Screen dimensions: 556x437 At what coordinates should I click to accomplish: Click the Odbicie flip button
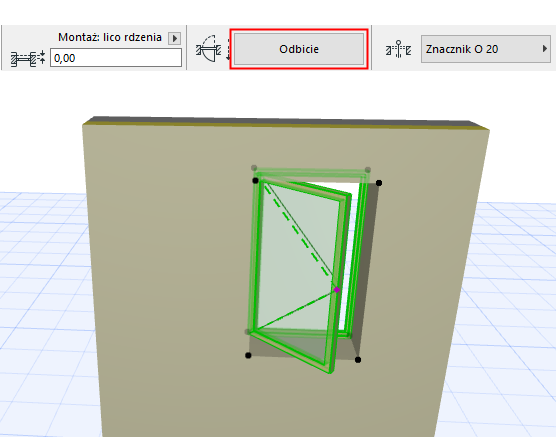[299, 49]
